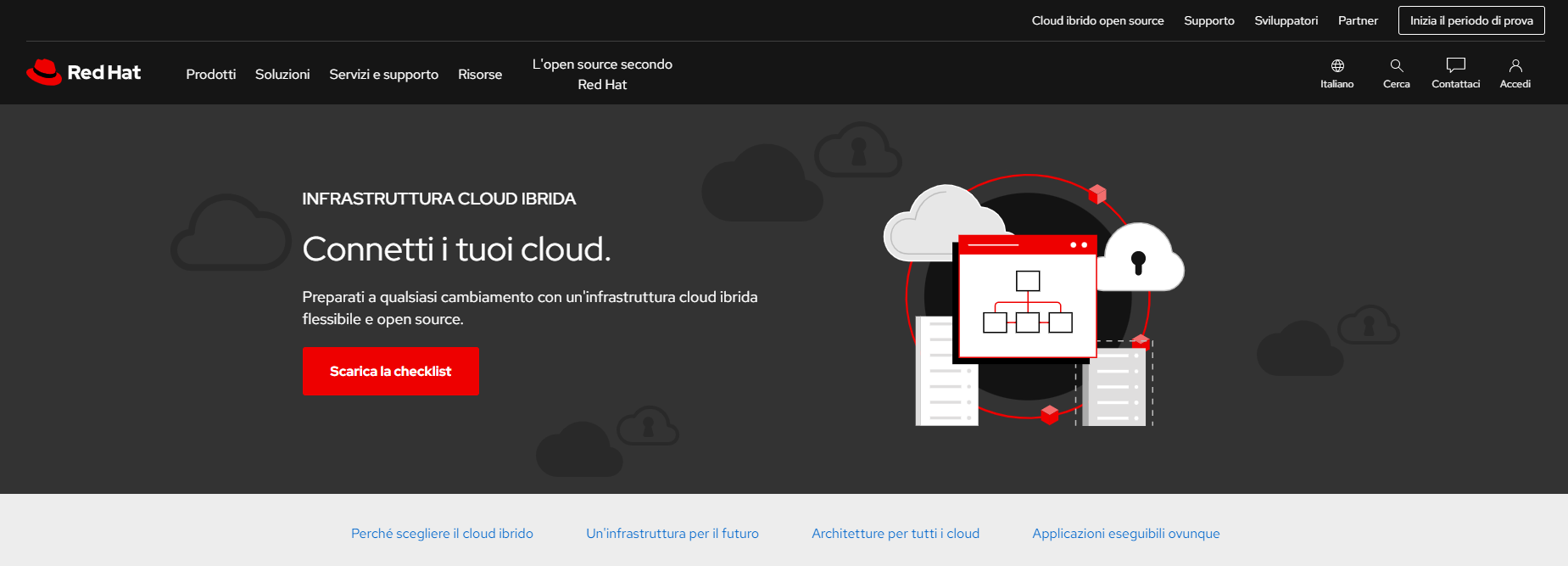Click the Accedi user icon
This screenshot has height=566, width=1568.
[x=1515, y=66]
